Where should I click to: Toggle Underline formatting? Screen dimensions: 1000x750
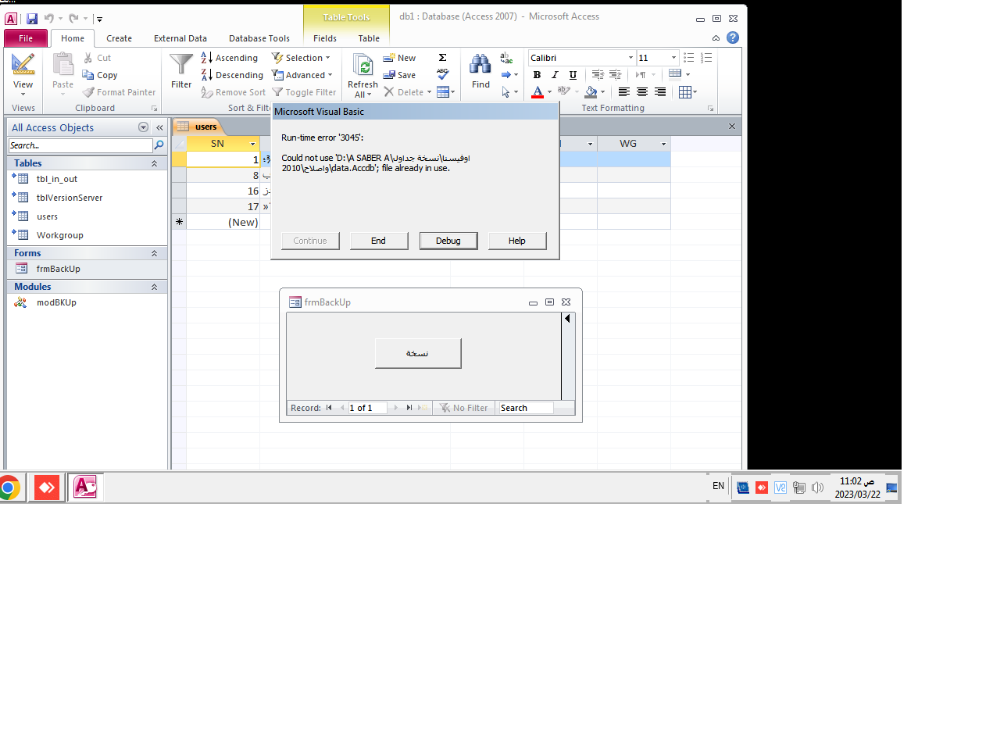click(573, 75)
